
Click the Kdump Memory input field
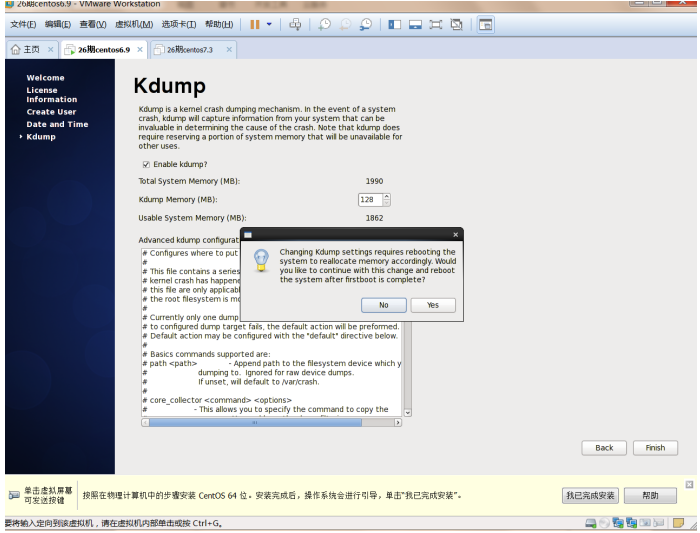coord(370,200)
